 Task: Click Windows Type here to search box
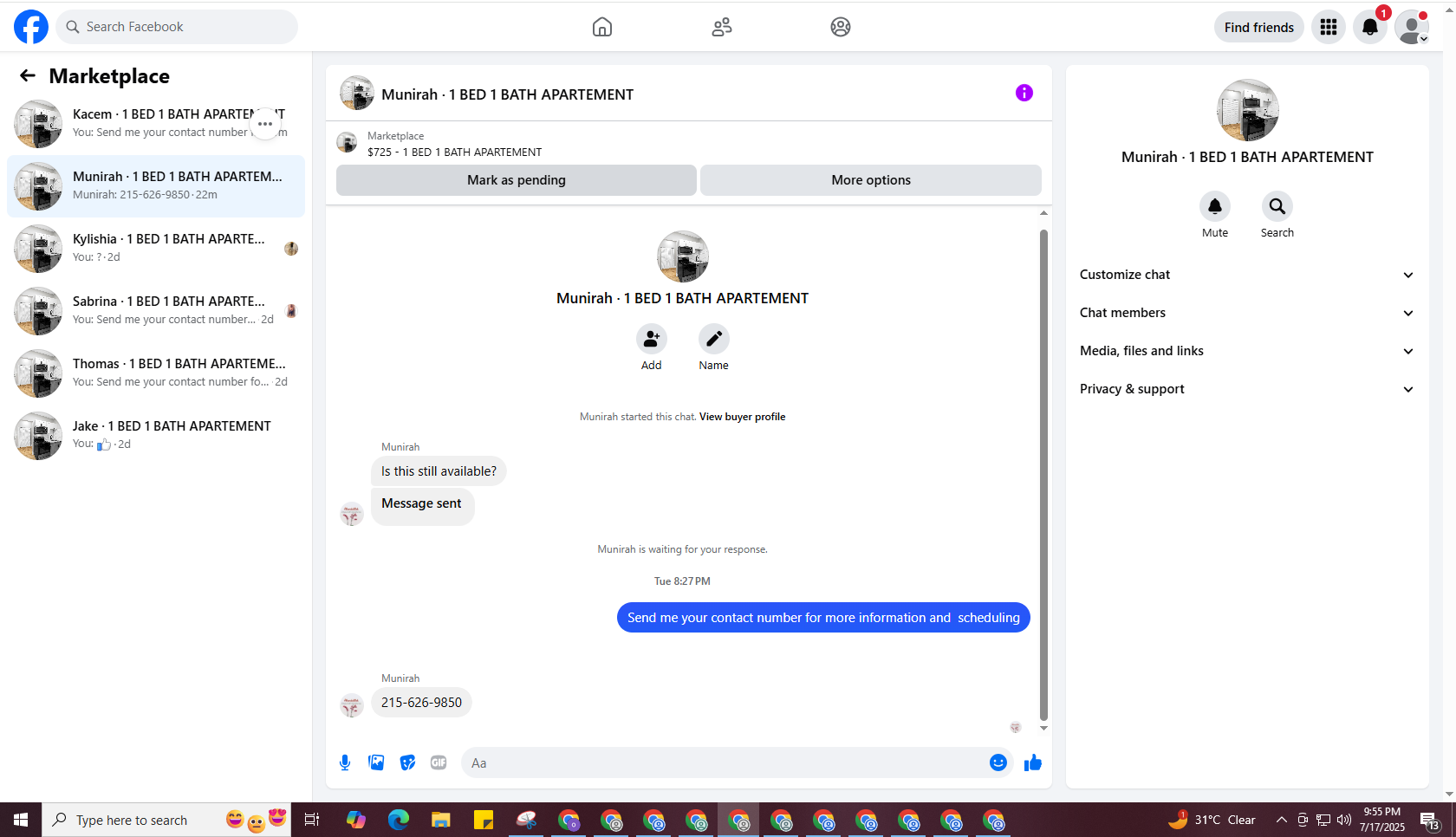[166, 820]
